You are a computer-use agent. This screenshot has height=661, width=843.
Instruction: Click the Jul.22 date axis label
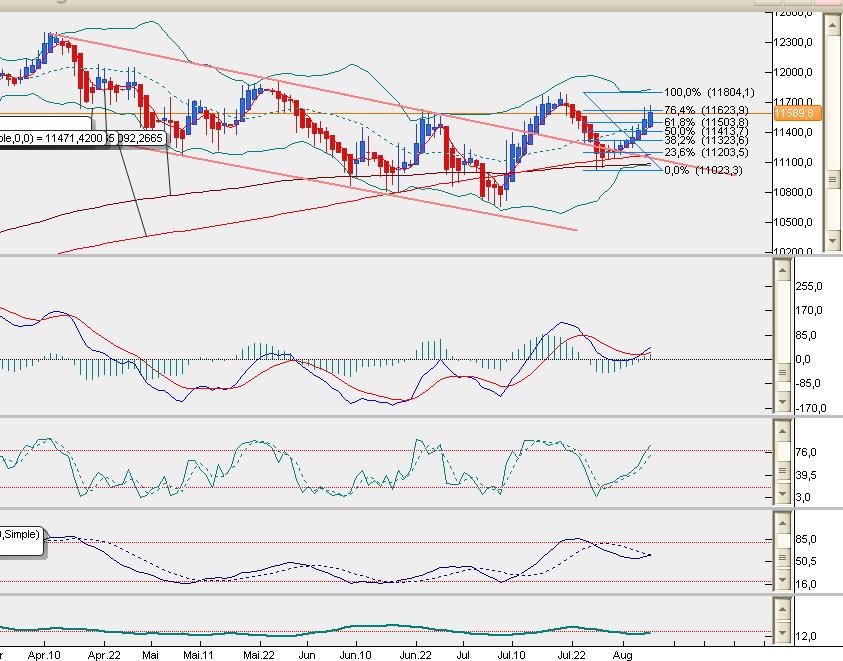571,655
